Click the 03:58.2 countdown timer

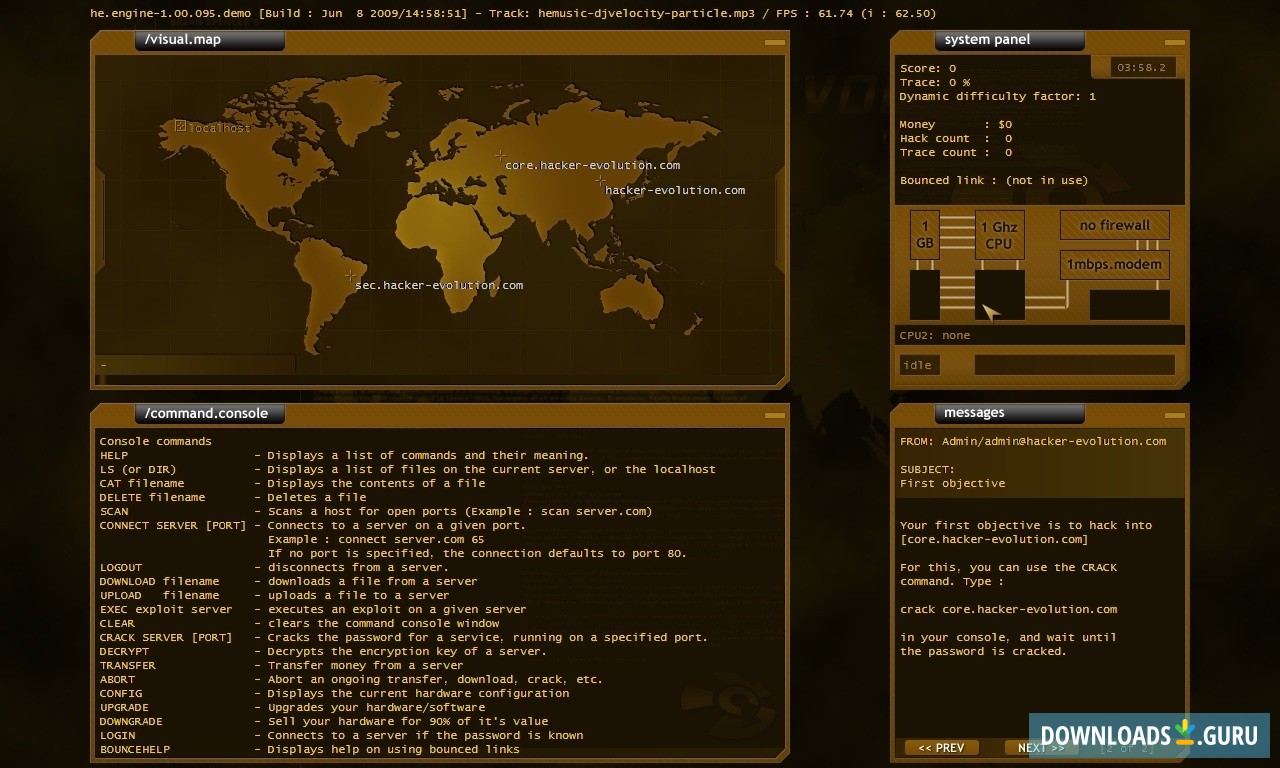1144,68
